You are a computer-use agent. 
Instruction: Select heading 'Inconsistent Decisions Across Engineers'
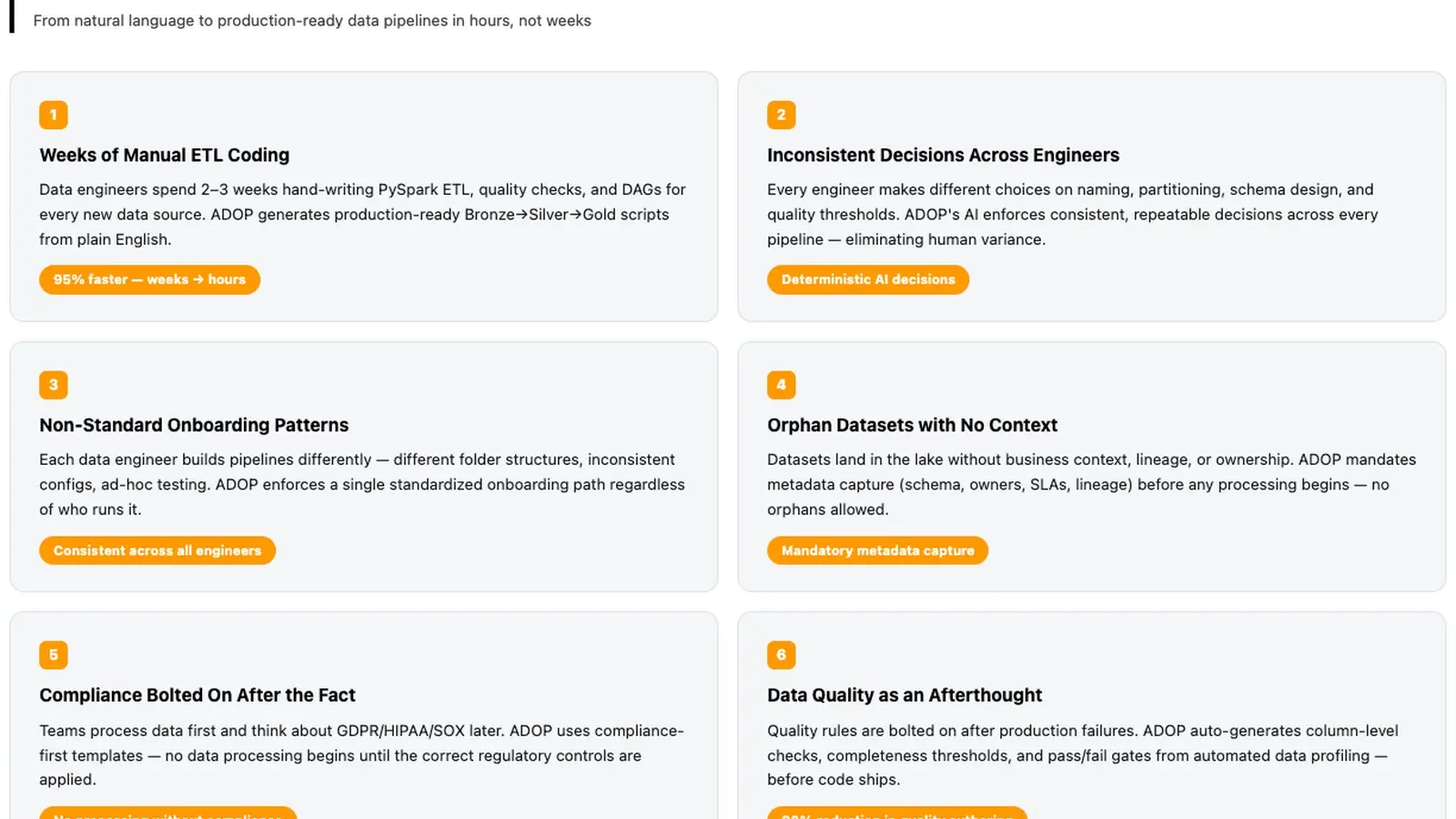943,156
